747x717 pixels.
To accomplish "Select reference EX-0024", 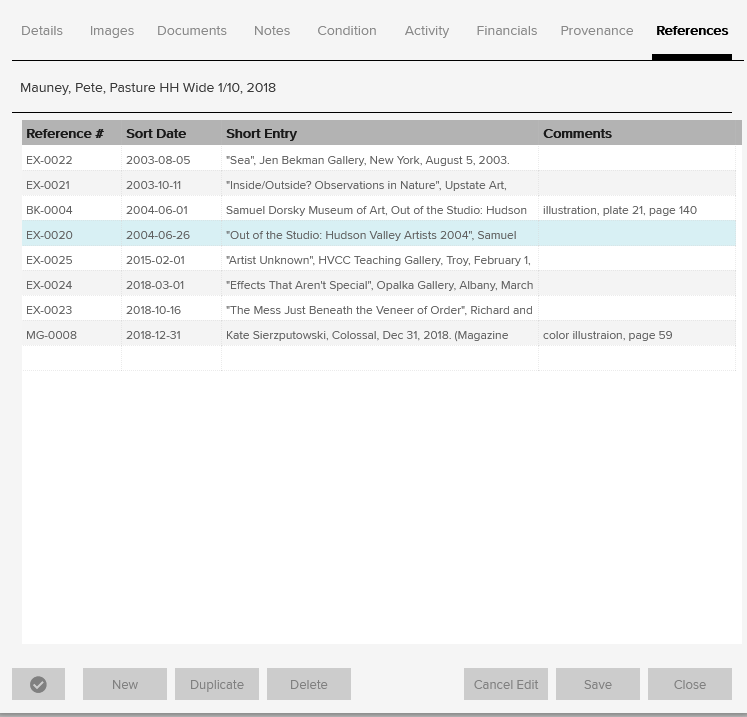I will [x=49, y=285].
